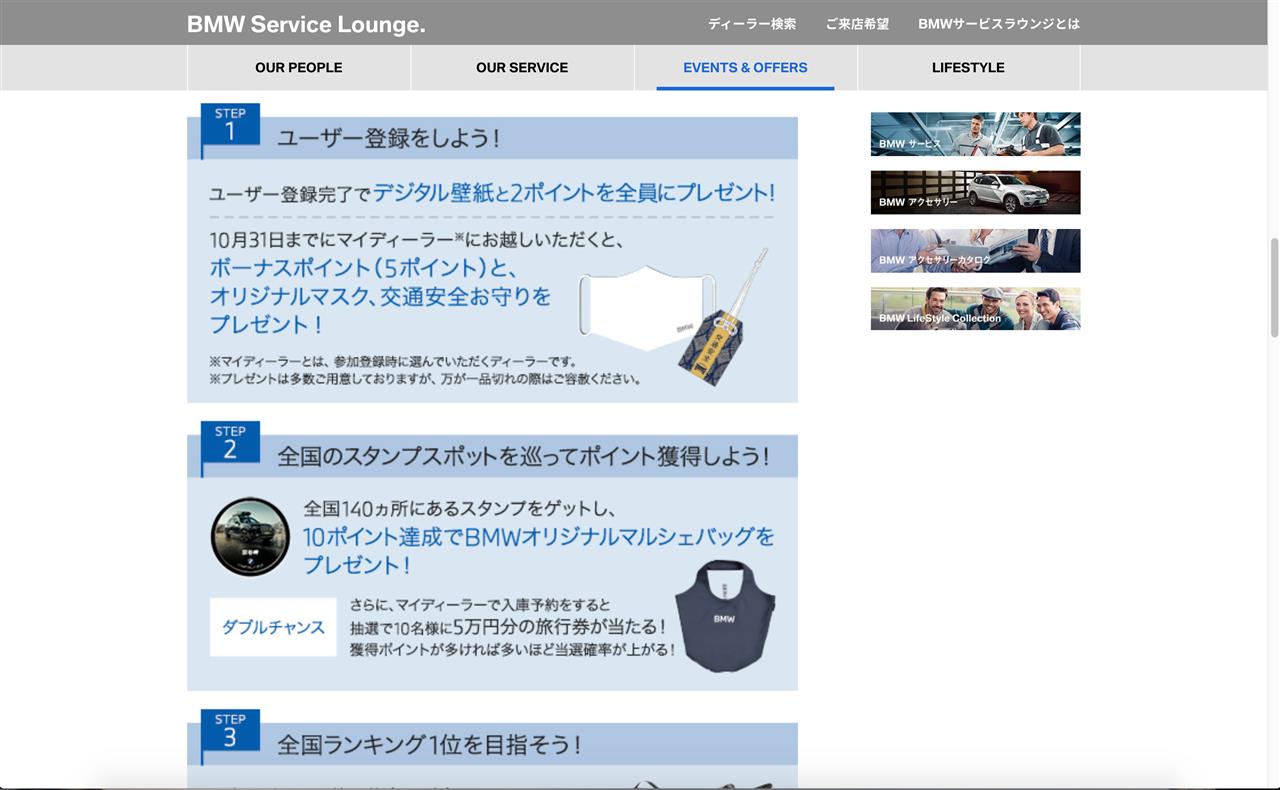Open ご来店希望 in the top bar
This screenshot has width=1280, height=790.
(857, 24)
